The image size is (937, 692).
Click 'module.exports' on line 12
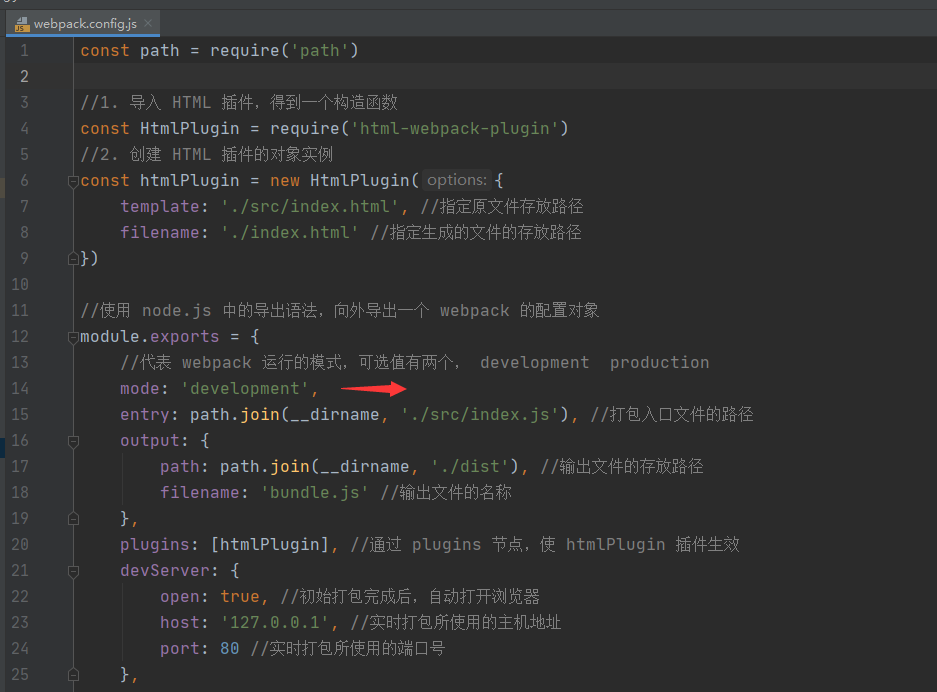149,336
